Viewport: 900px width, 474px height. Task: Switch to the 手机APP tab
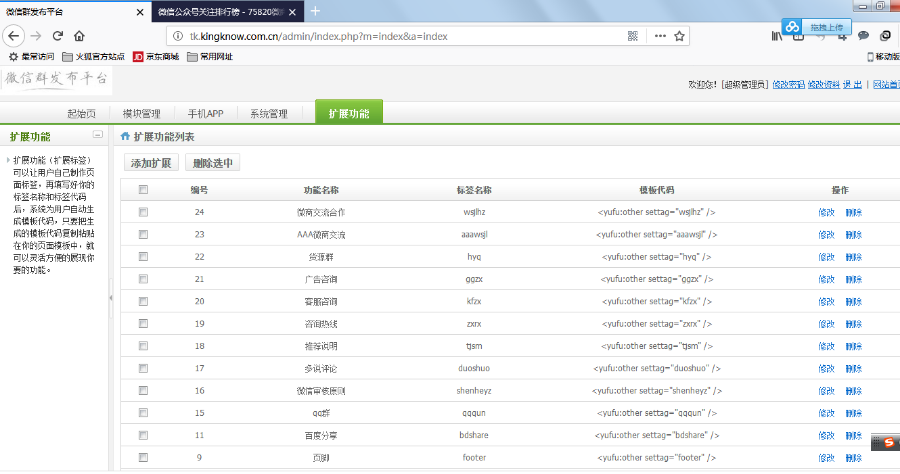point(205,114)
